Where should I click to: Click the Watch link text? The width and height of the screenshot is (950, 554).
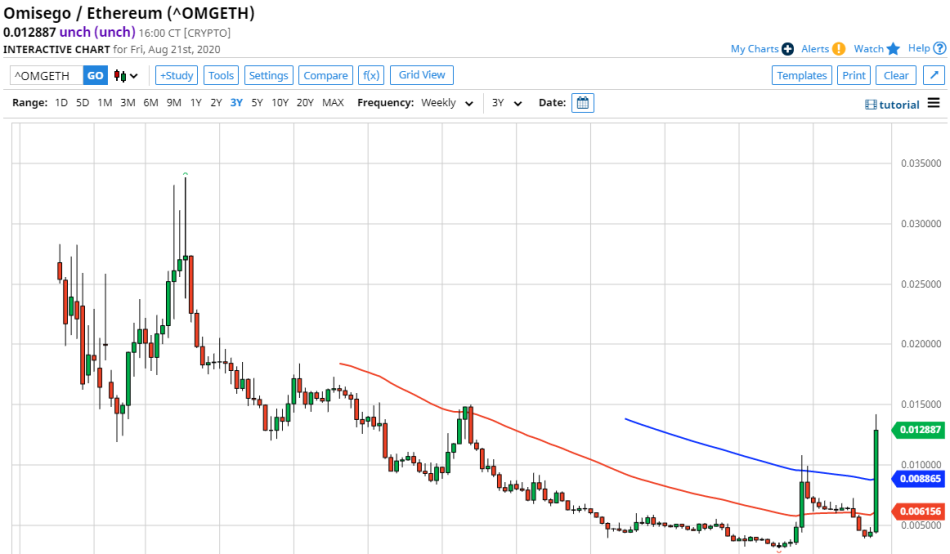tap(869, 49)
